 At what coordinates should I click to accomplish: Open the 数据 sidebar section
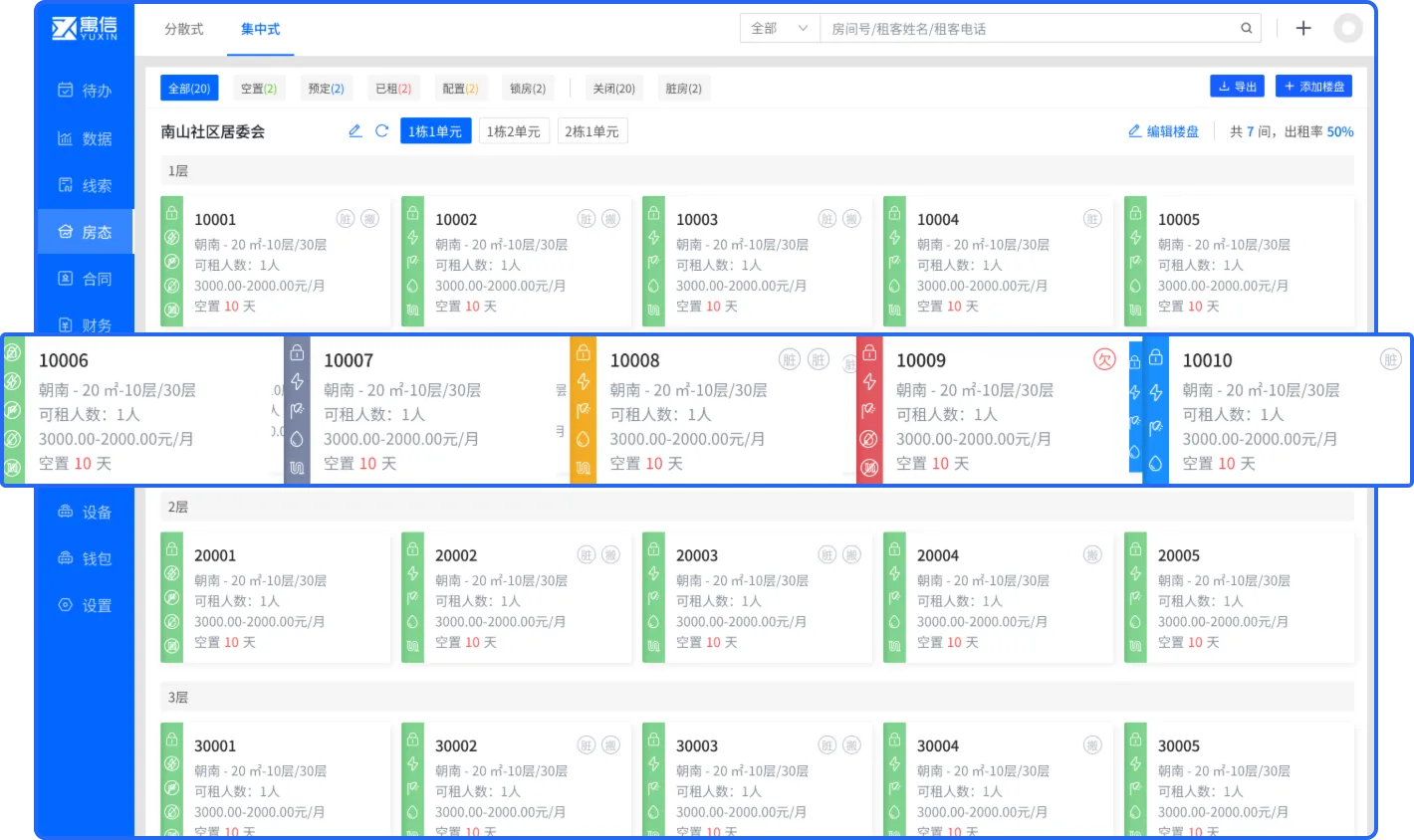click(85, 138)
